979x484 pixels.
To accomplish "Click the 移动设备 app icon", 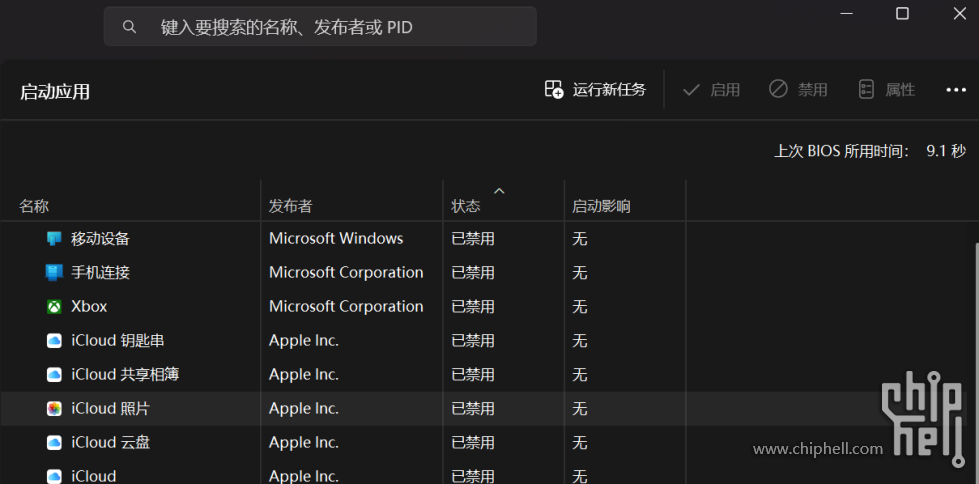I will coord(54,239).
